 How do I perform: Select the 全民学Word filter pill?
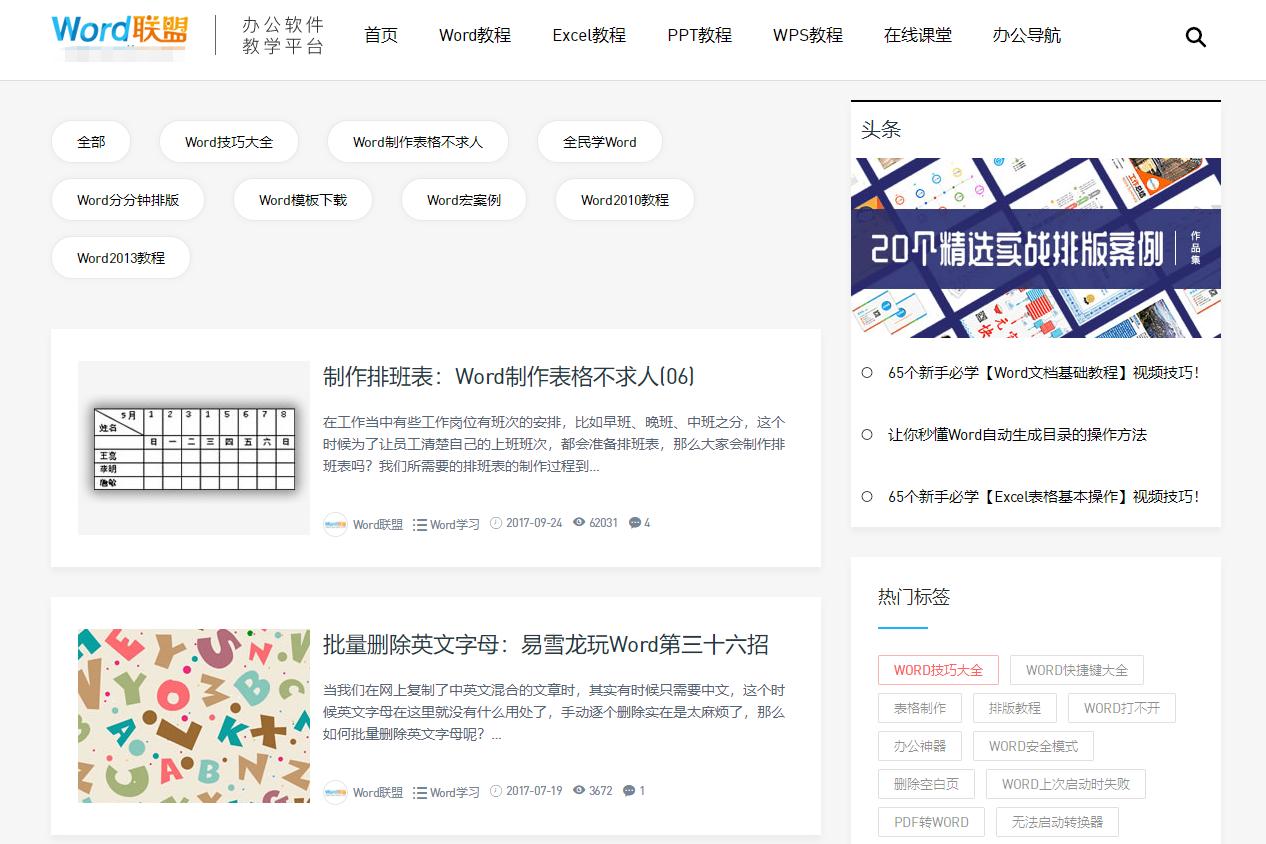click(x=600, y=142)
